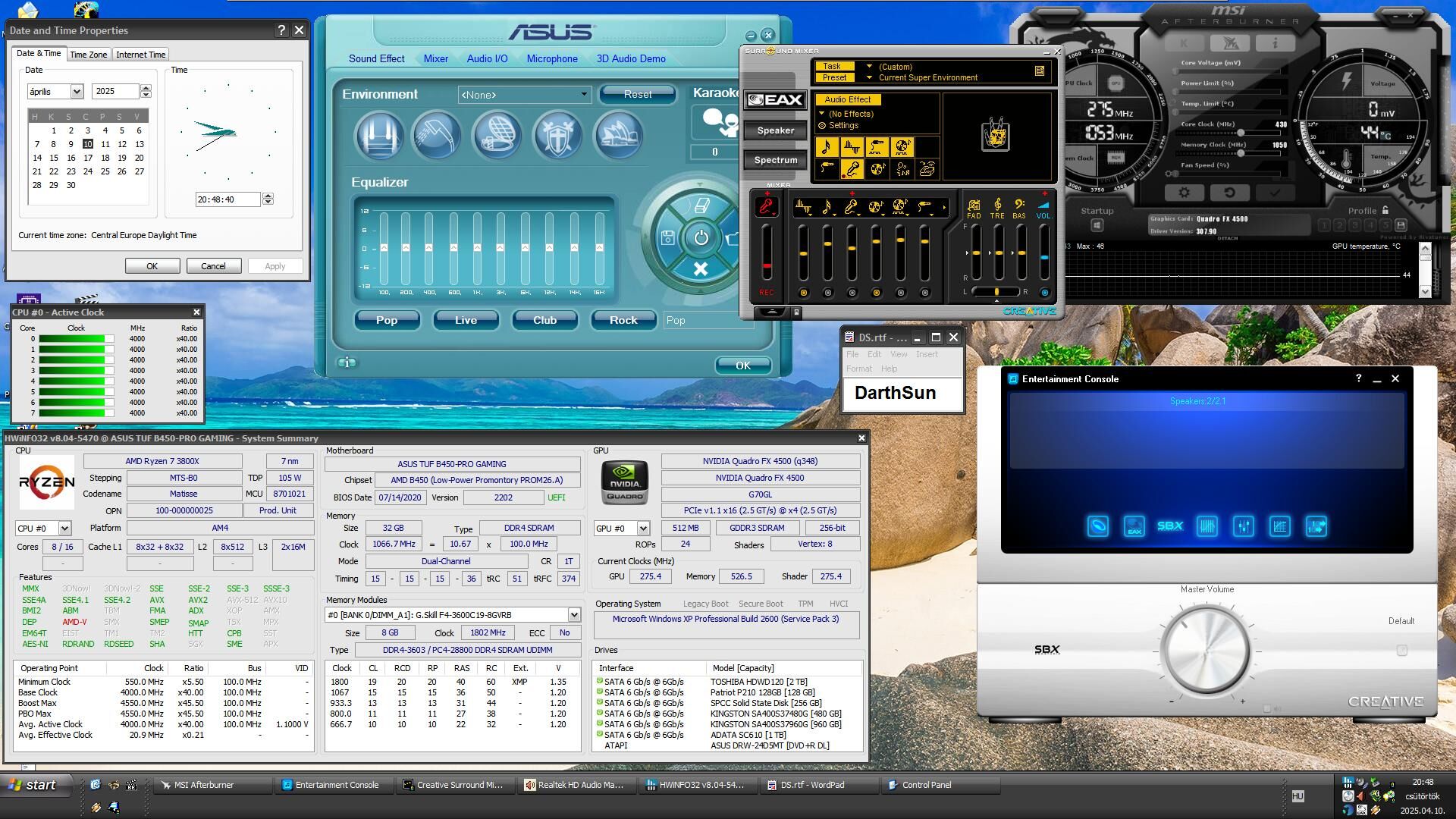Click time input field 20:48:40
Screen dimensions: 1456x819
[x=227, y=199]
